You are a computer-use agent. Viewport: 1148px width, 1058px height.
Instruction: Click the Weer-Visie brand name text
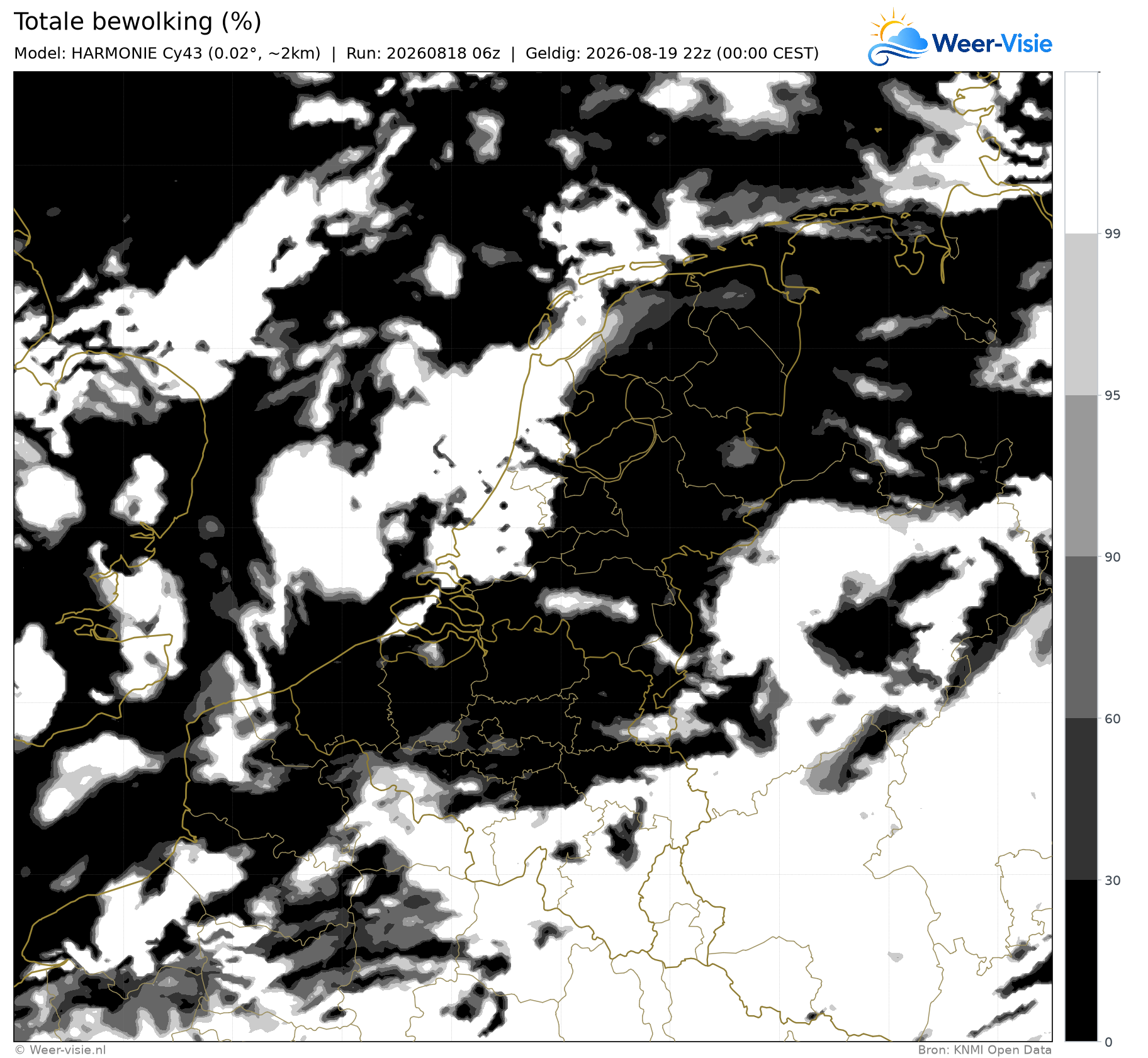click(x=992, y=43)
